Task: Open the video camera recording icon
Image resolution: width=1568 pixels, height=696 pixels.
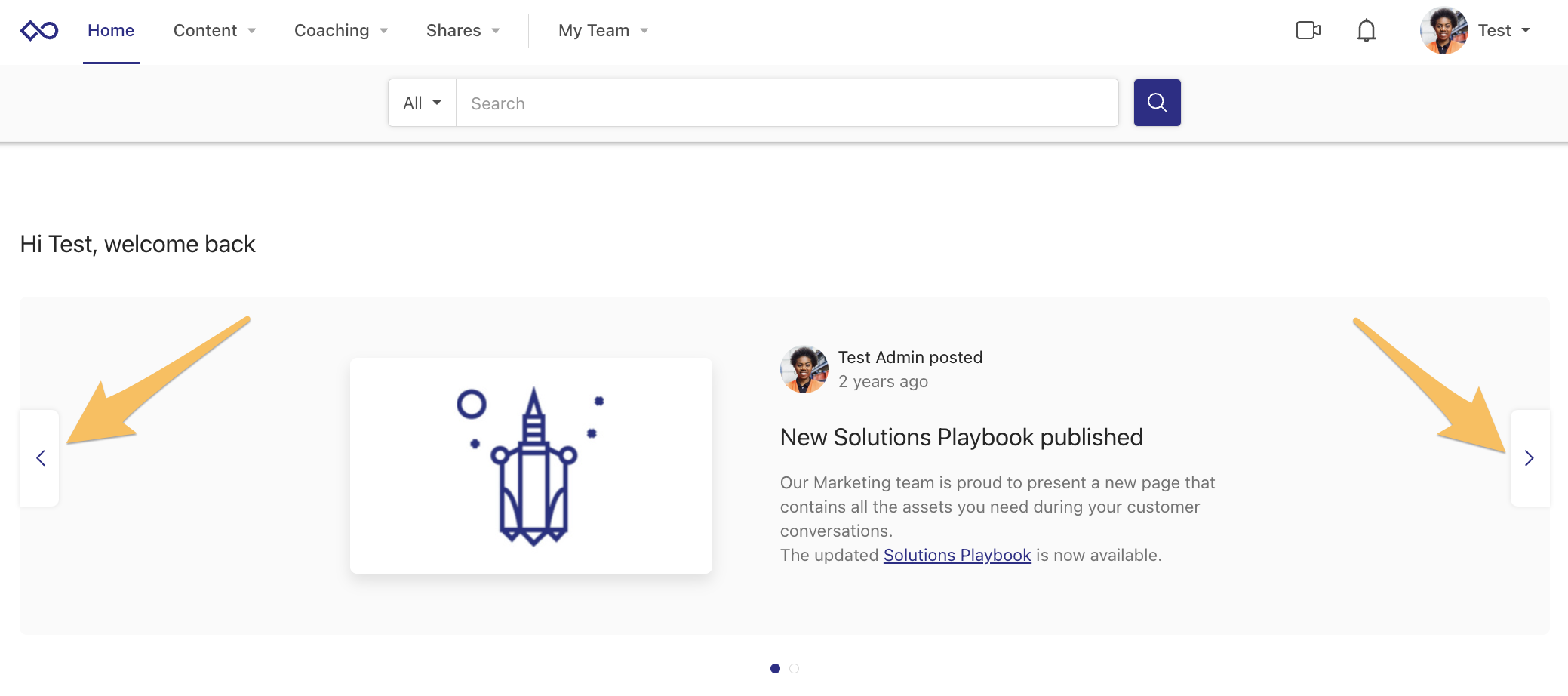Action: pyautogui.click(x=1308, y=31)
